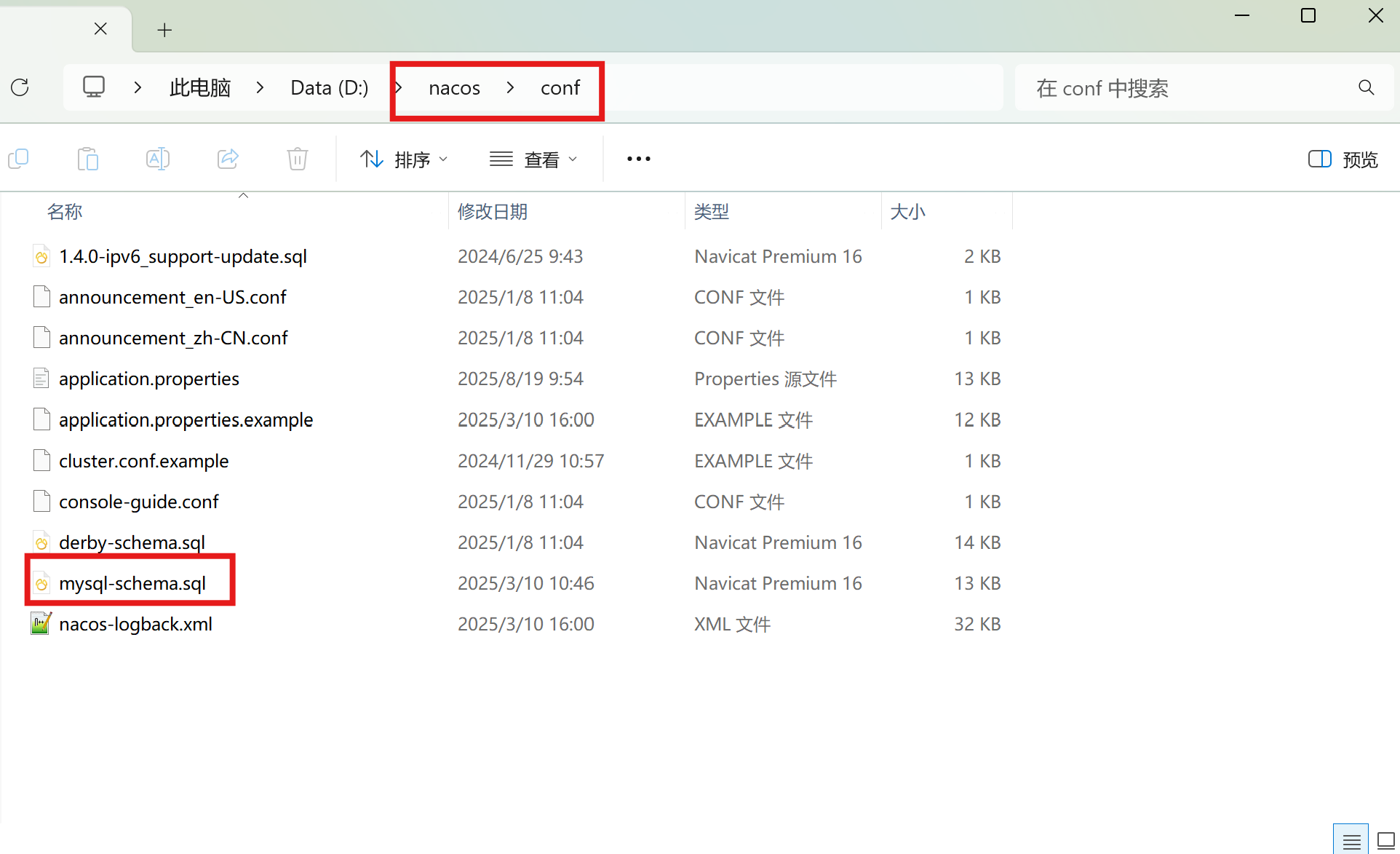Open a new tab with plus button
1400x854 pixels.
(x=164, y=30)
